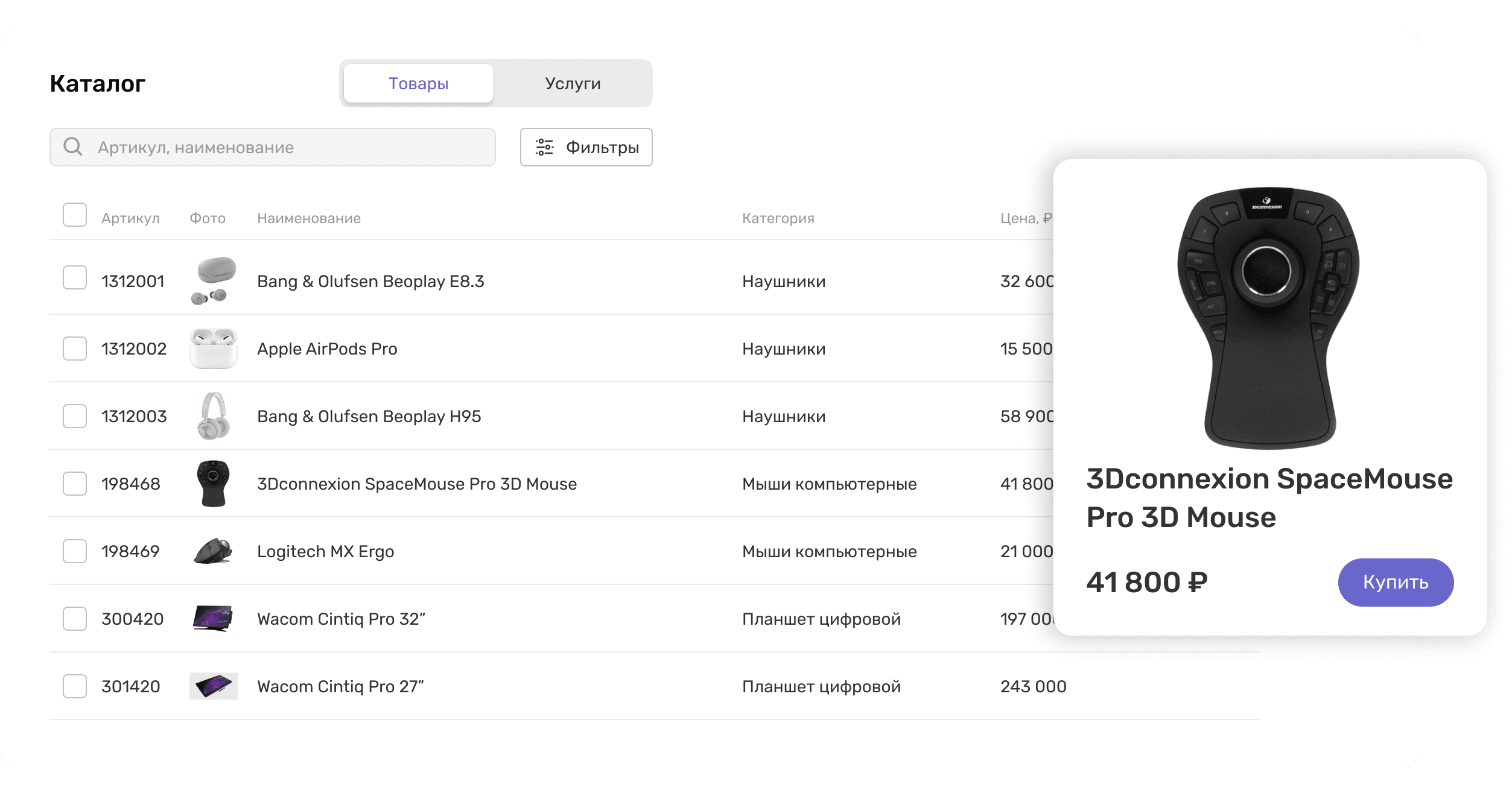Check the box for article 300420
The image size is (1512, 796).
(x=75, y=619)
